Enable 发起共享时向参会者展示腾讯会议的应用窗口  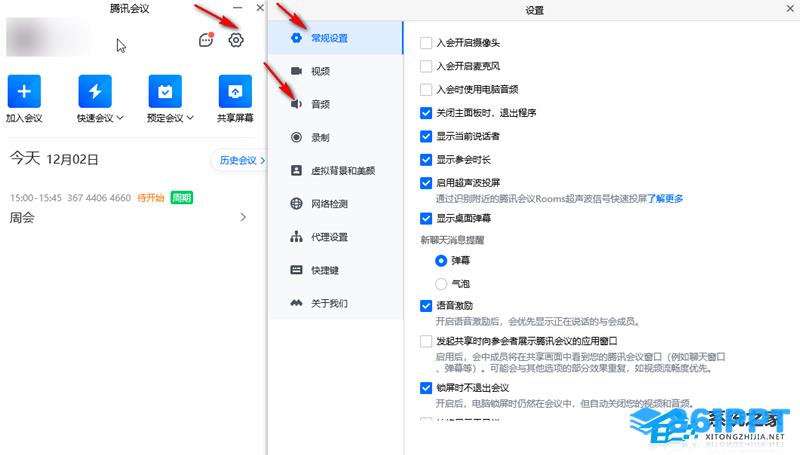click(x=426, y=341)
